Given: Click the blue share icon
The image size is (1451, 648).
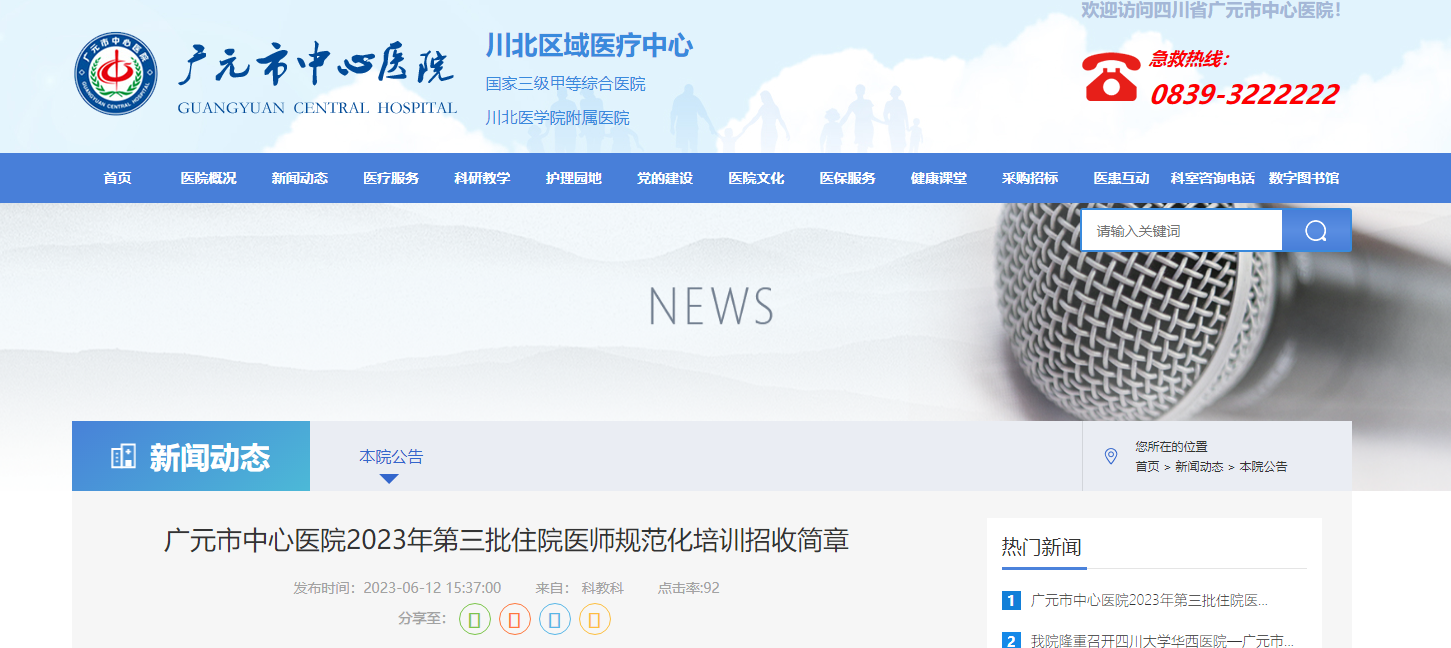Looking at the screenshot, I should coord(555,620).
